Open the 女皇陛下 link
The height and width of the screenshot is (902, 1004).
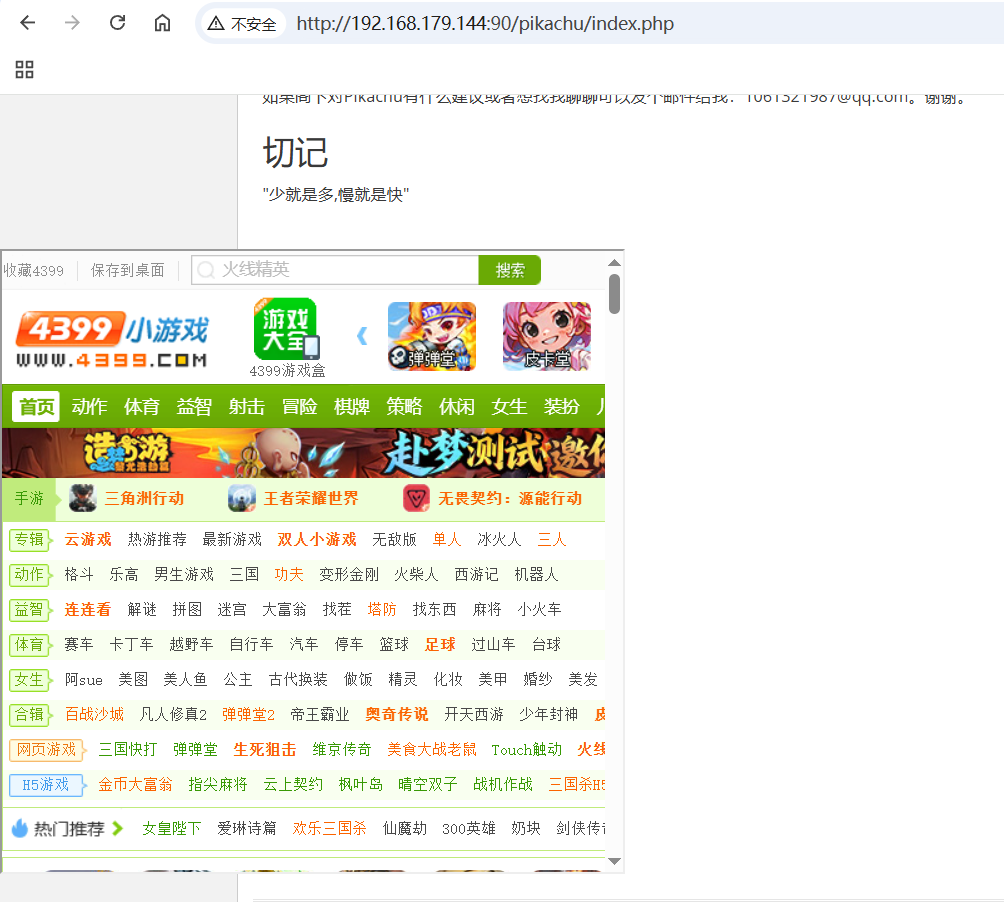tap(172, 828)
